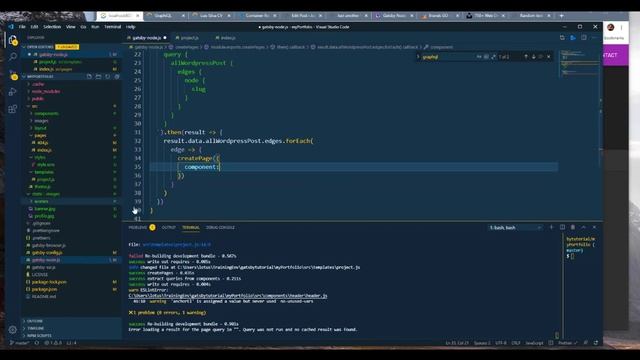The image size is (640, 360).
Task: Go to next find match
Action: point(533,57)
